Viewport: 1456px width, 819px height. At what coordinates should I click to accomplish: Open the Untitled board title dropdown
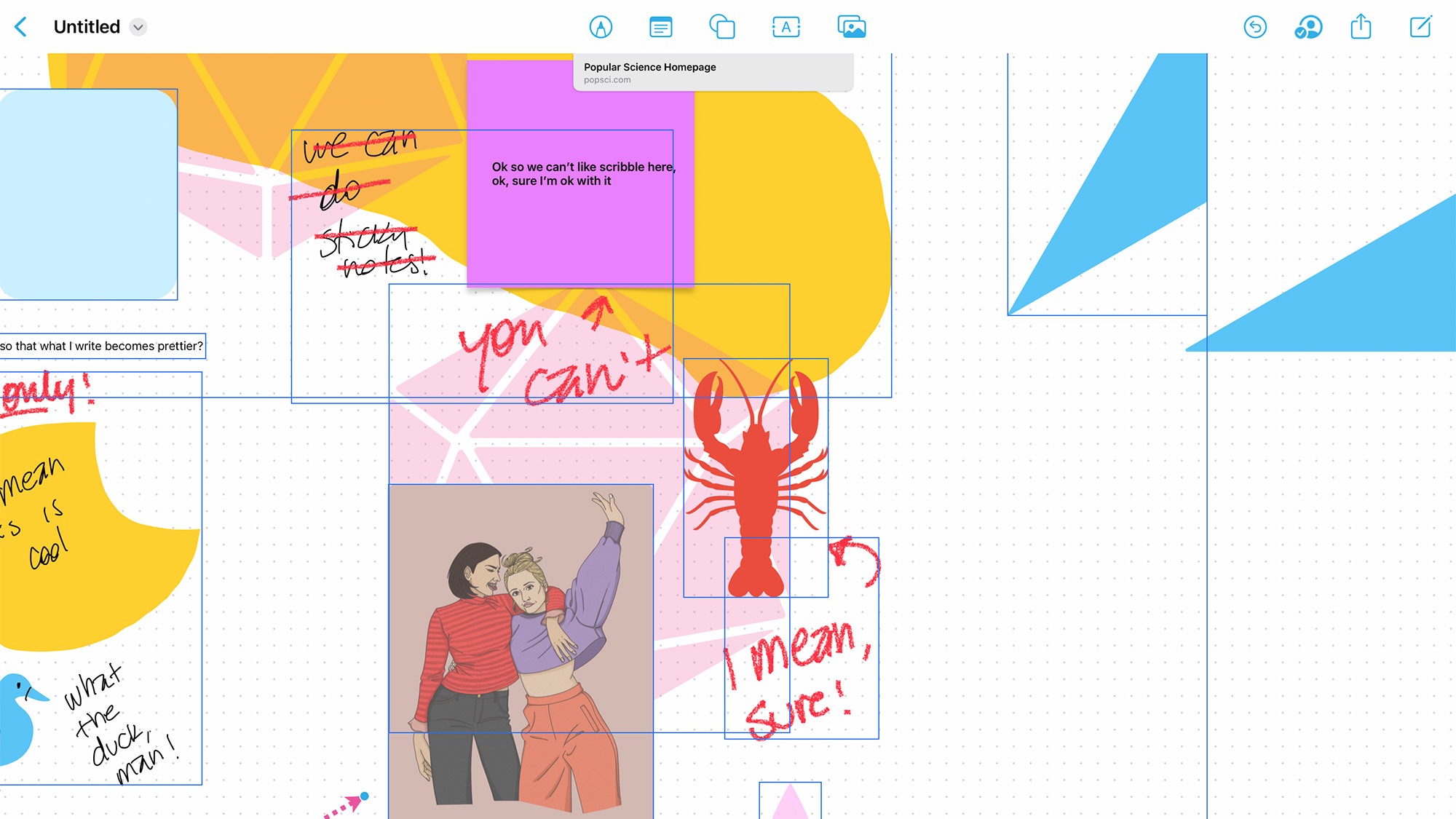click(138, 27)
